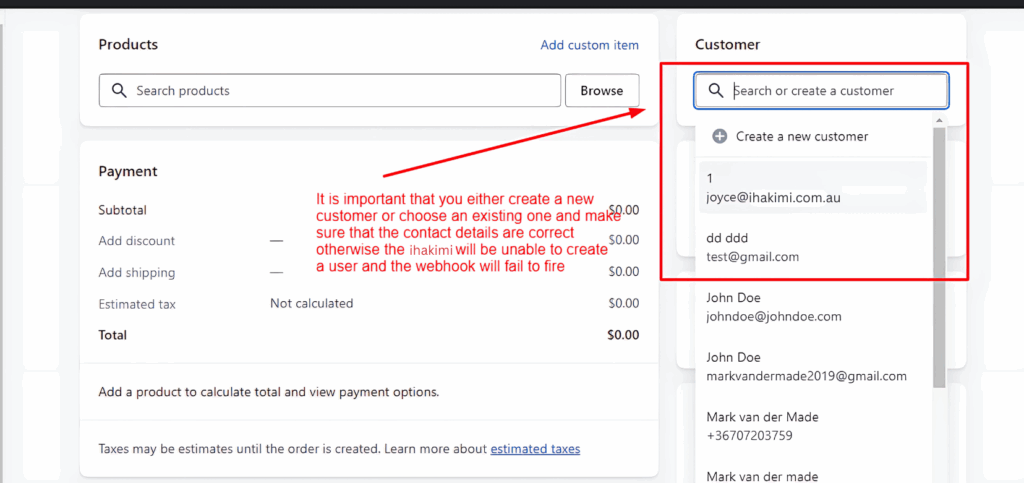Click Add discount in the Payment section
Viewport: 1024px width, 483px height.
137,241
